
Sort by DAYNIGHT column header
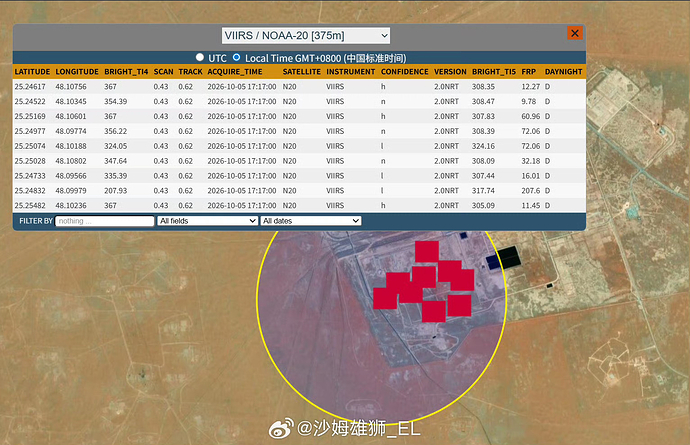(563, 72)
